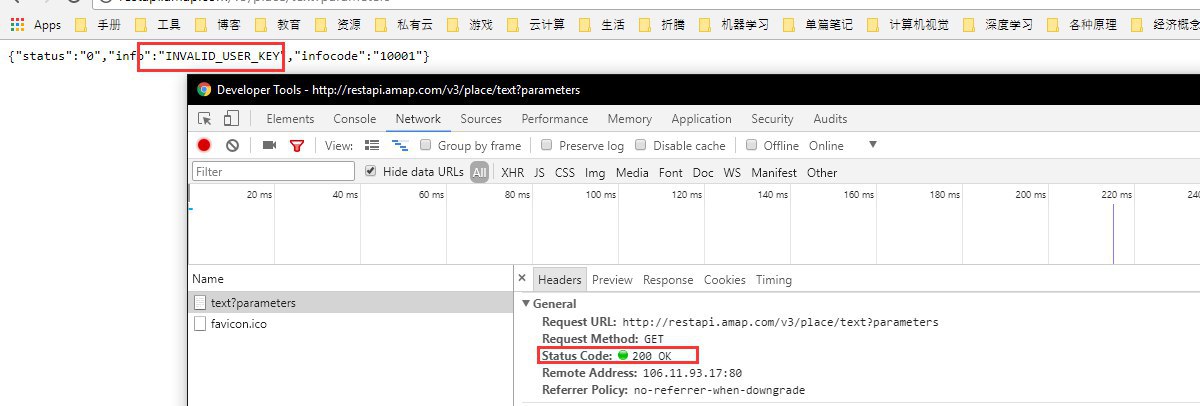This screenshot has height=406, width=1200.
Task: Toggle the waterfall overview icon
Action: click(x=400, y=145)
